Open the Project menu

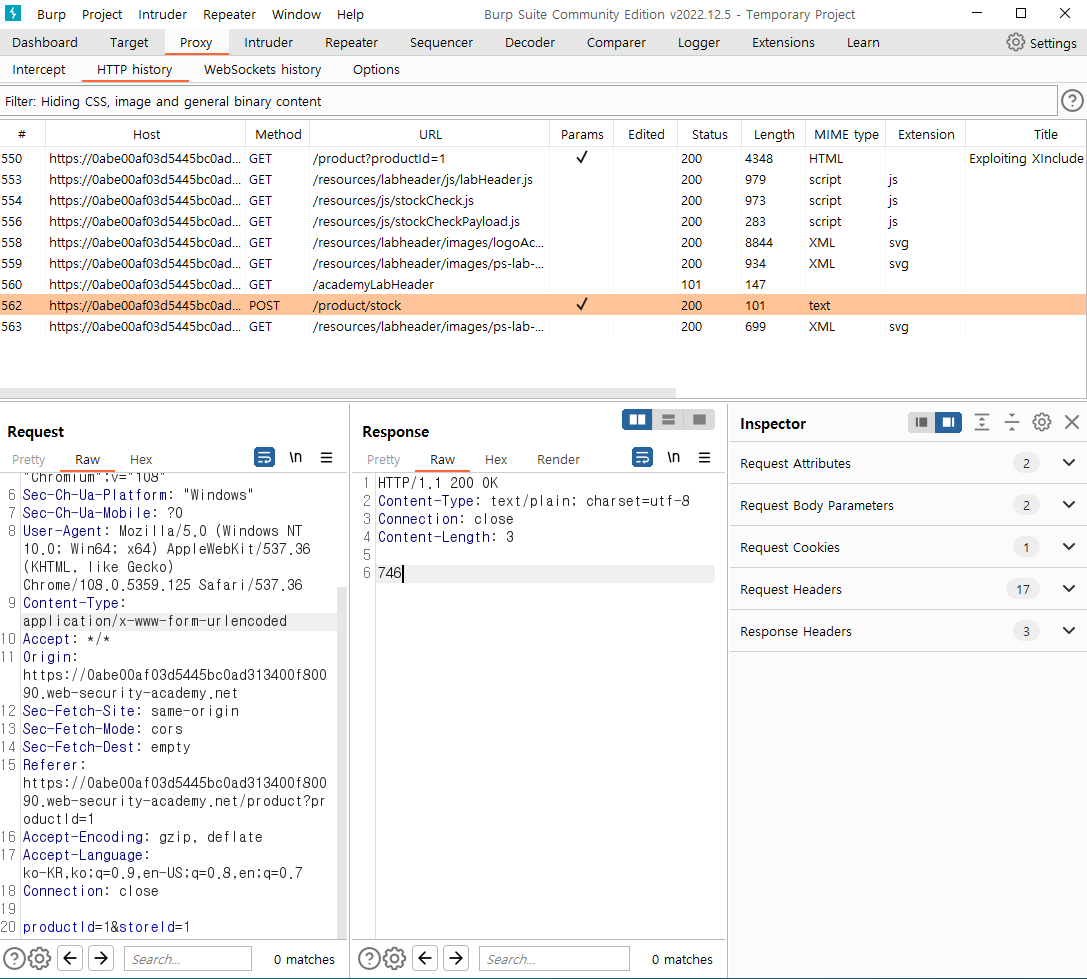pyautogui.click(x=102, y=15)
